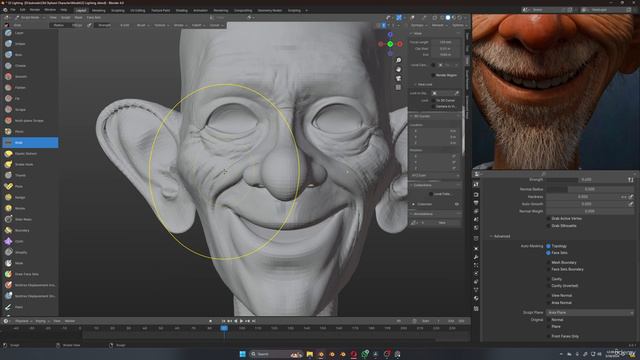The height and width of the screenshot is (360, 640).
Task: Toggle Topology auto-masking option
Action: click(549, 246)
